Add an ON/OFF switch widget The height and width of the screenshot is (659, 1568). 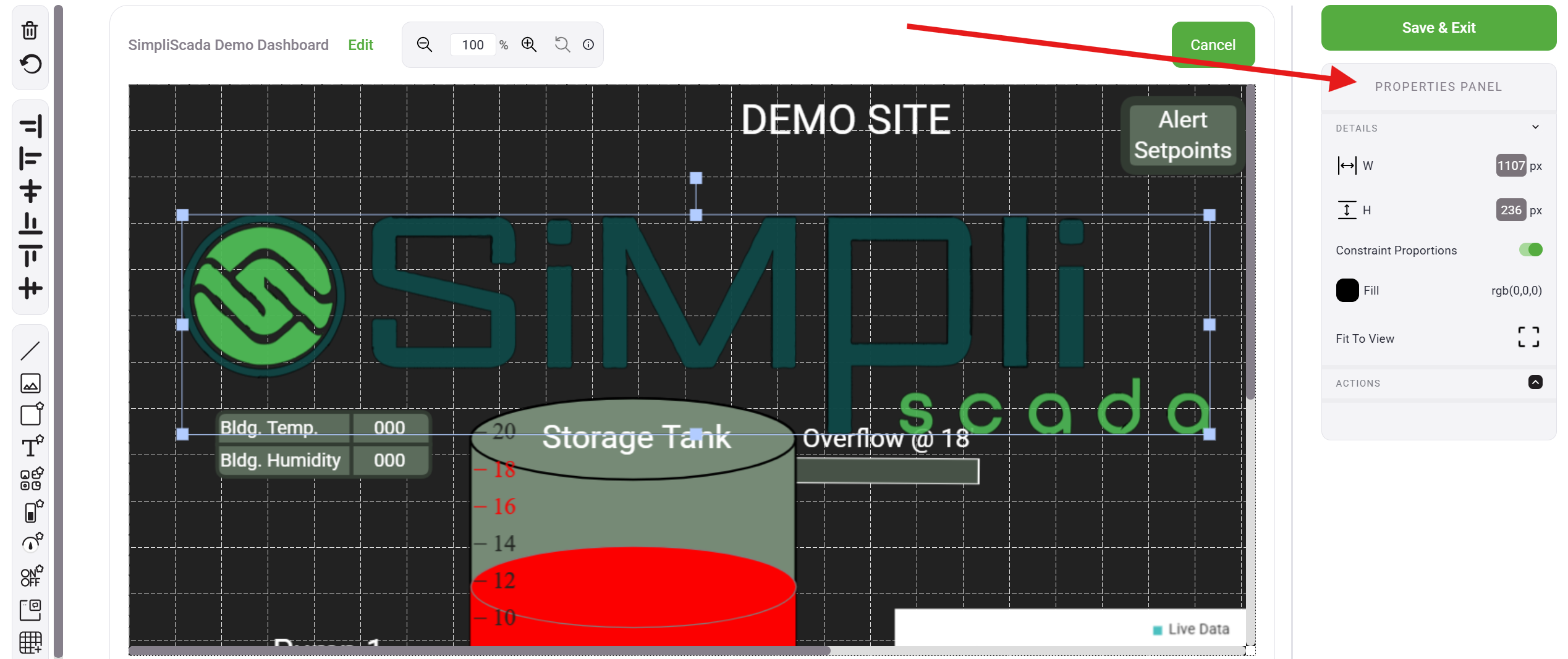[x=31, y=576]
